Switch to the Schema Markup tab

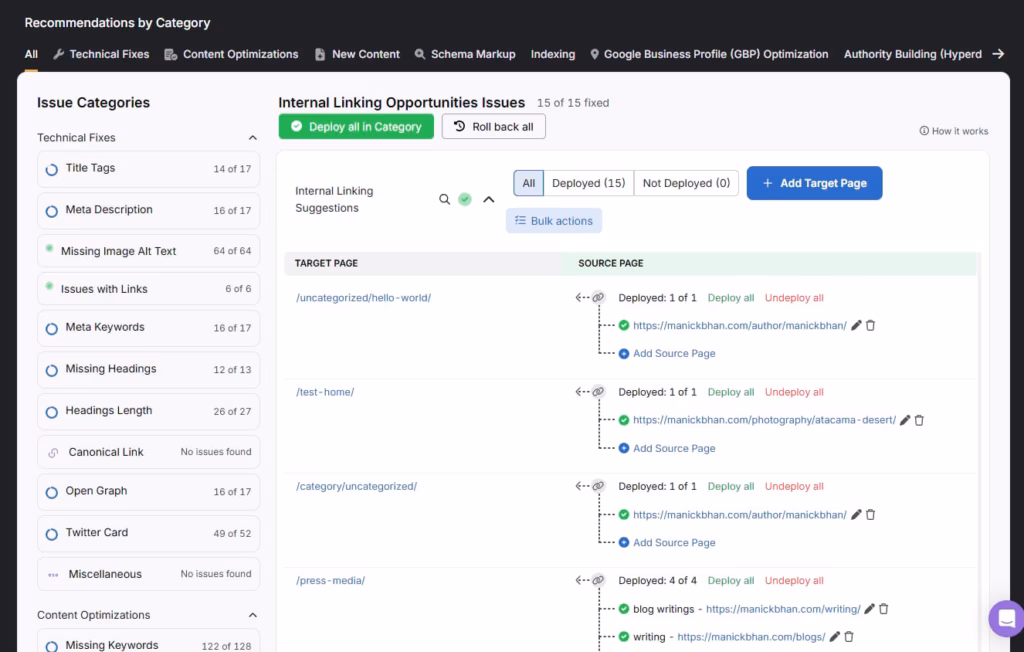(x=465, y=54)
